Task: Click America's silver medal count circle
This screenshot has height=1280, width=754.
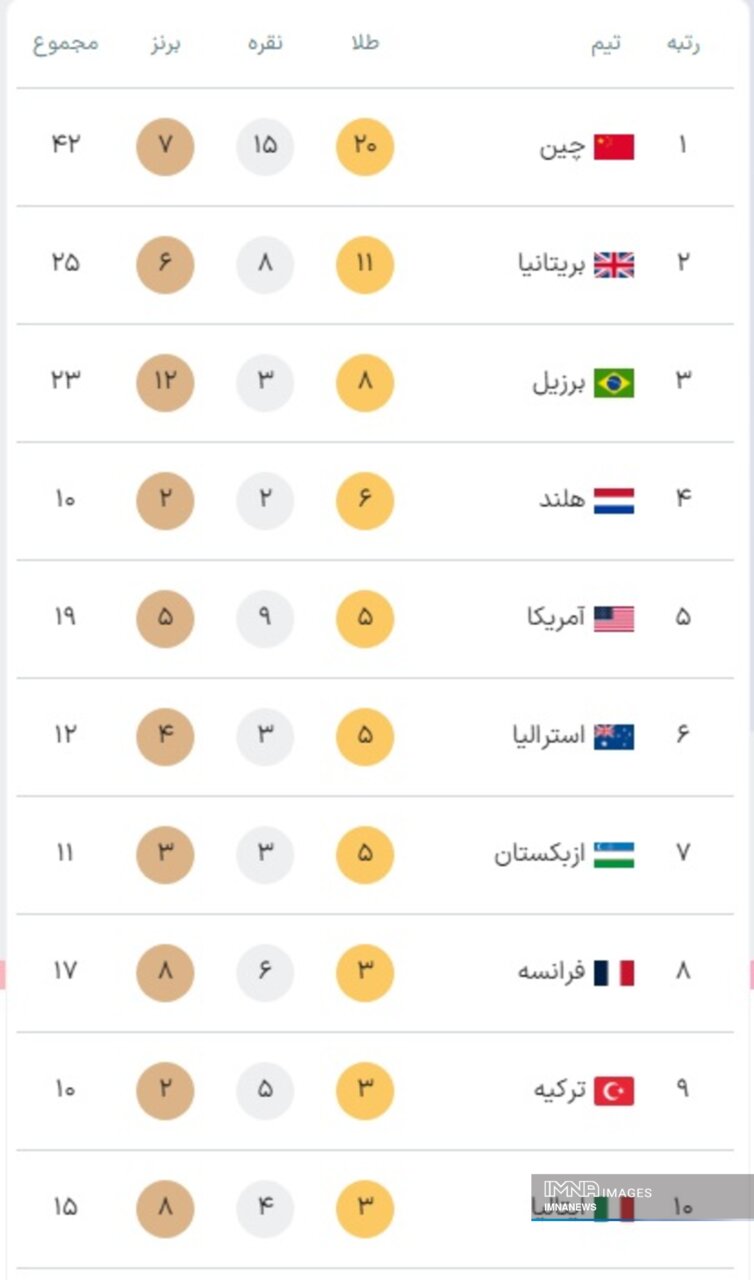Action: [x=265, y=619]
